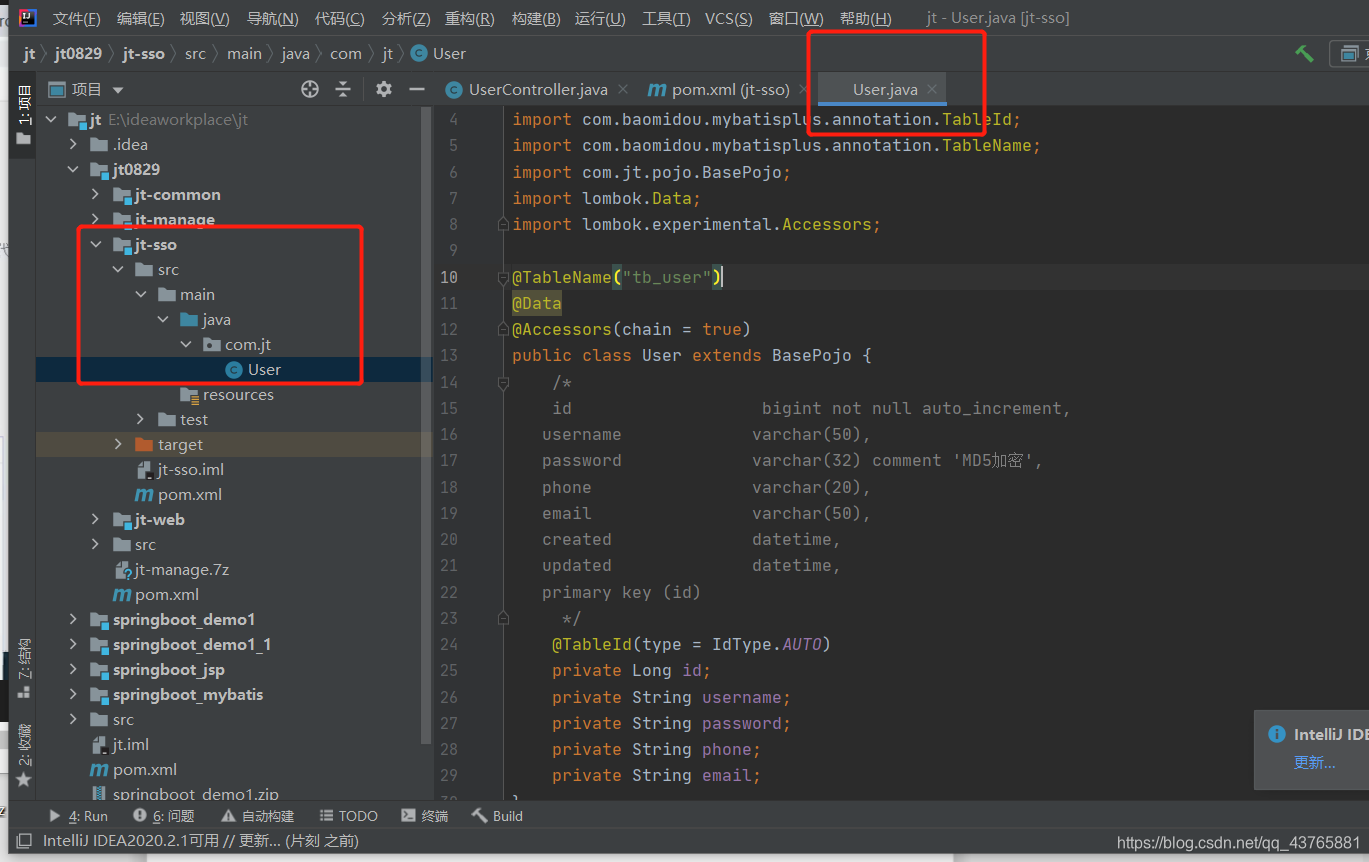Expand the .idea folder

tap(73, 144)
